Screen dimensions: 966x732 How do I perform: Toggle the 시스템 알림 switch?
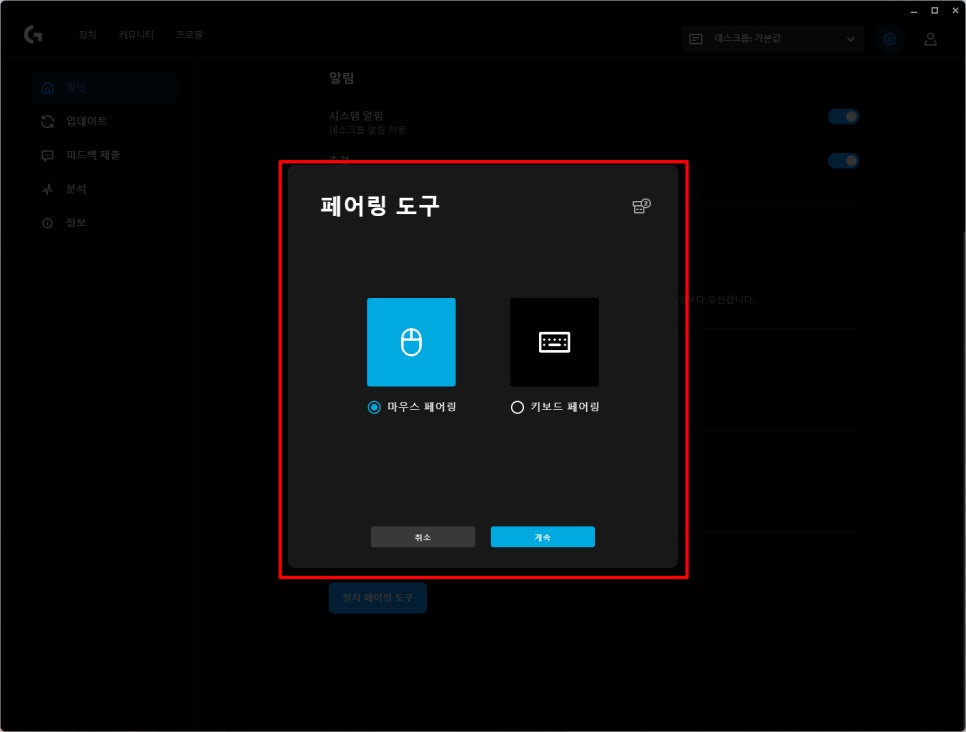click(x=843, y=116)
